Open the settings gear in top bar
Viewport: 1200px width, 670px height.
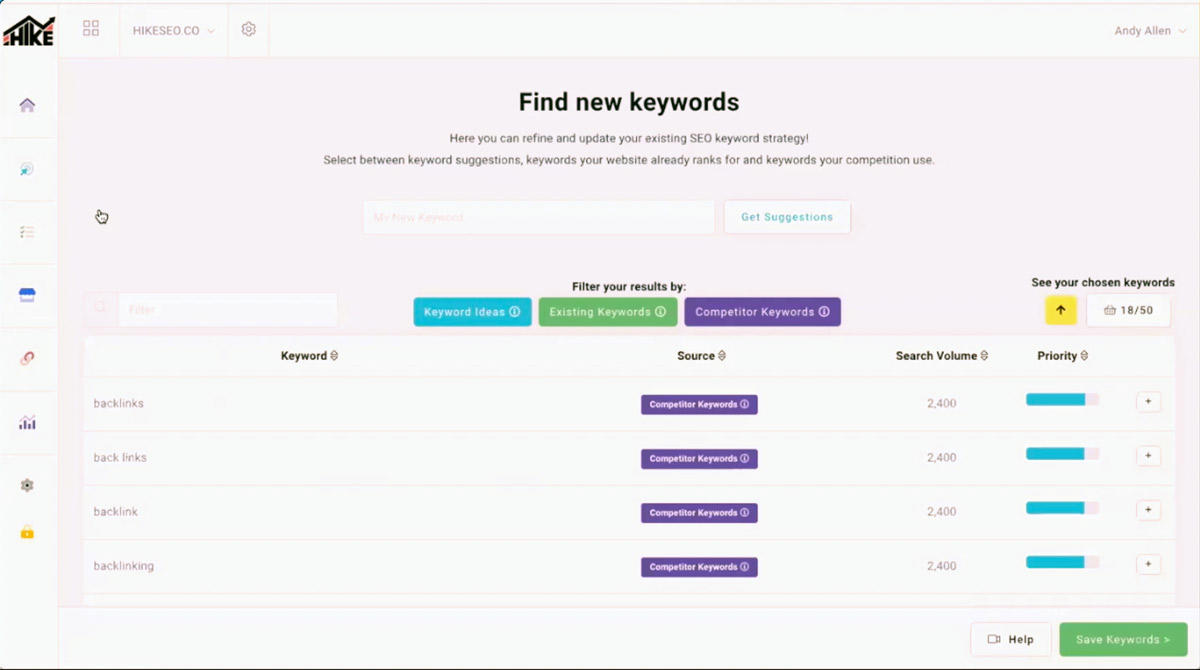pyautogui.click(x=249, y=30)
